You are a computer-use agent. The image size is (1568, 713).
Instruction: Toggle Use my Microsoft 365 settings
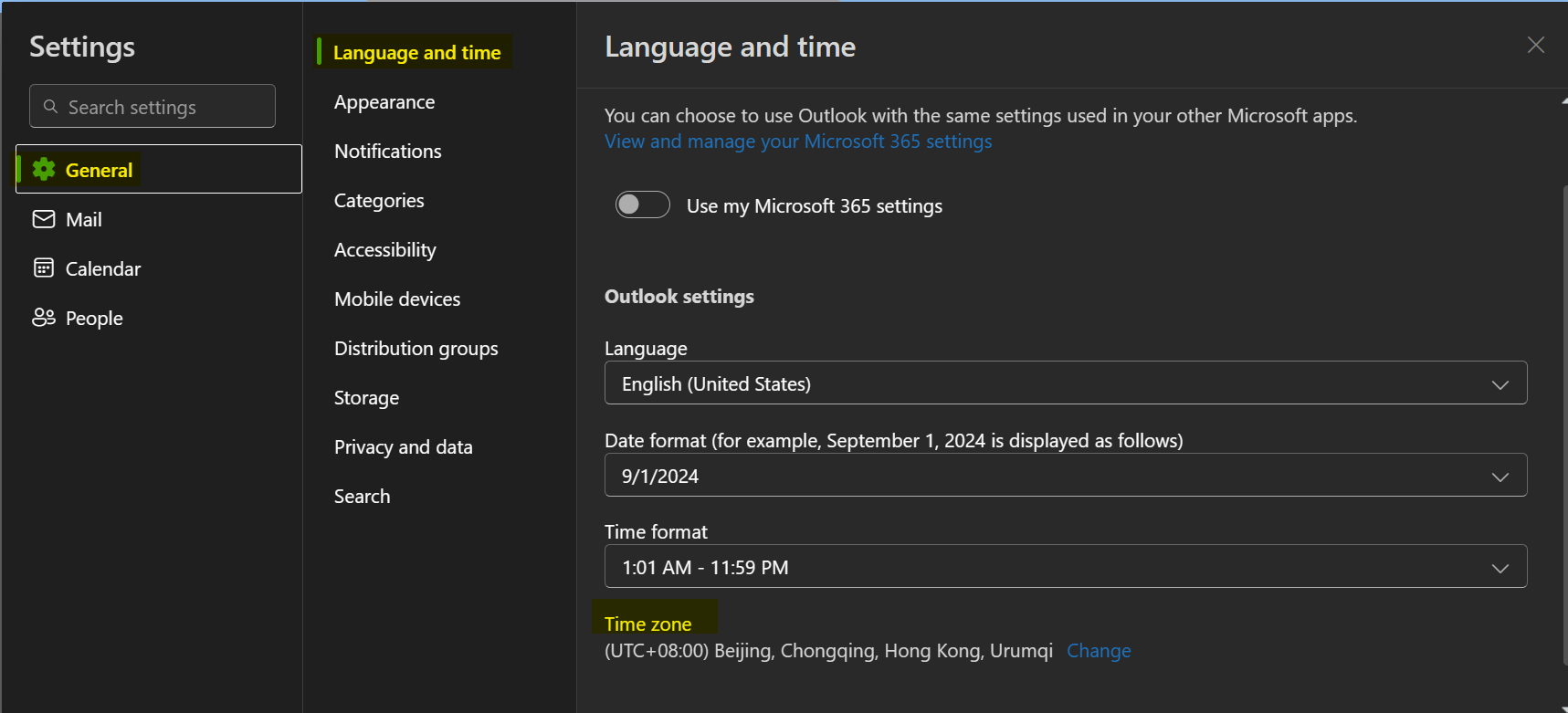click(x=643, y=204)
